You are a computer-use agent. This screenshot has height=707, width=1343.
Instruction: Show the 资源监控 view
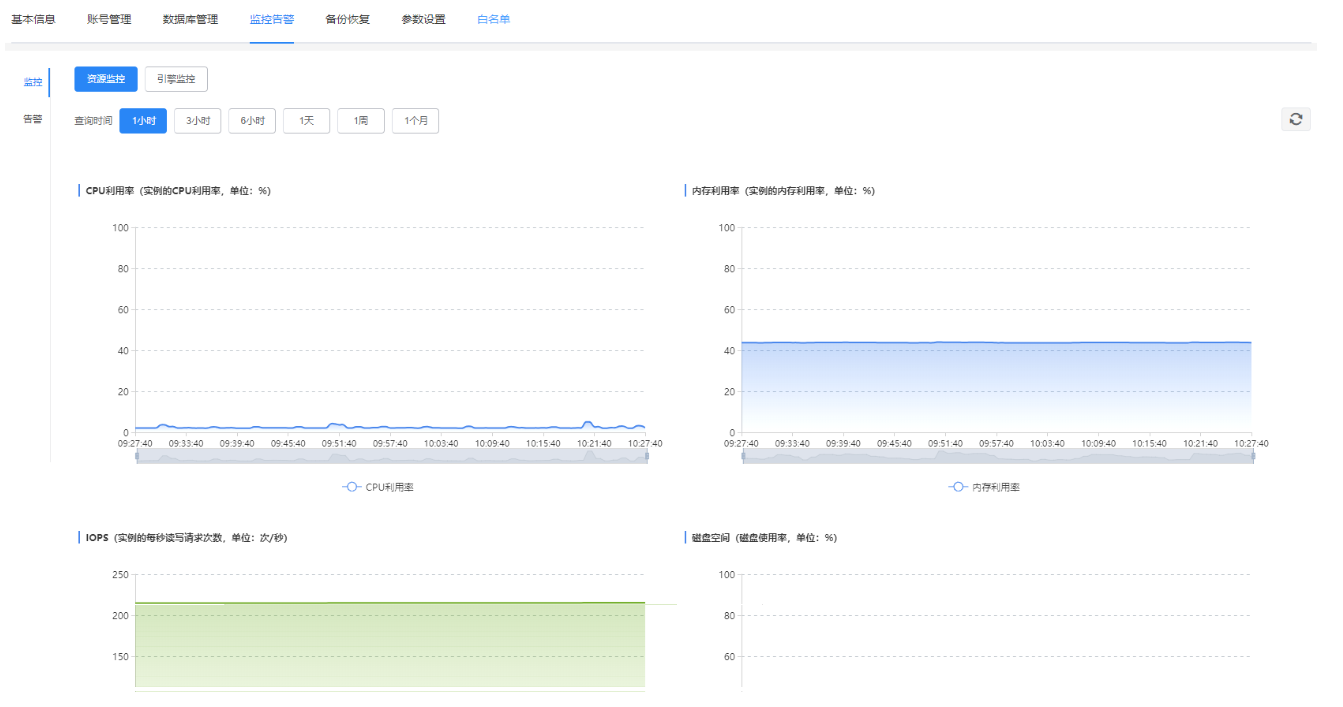[x=106, y=79]
